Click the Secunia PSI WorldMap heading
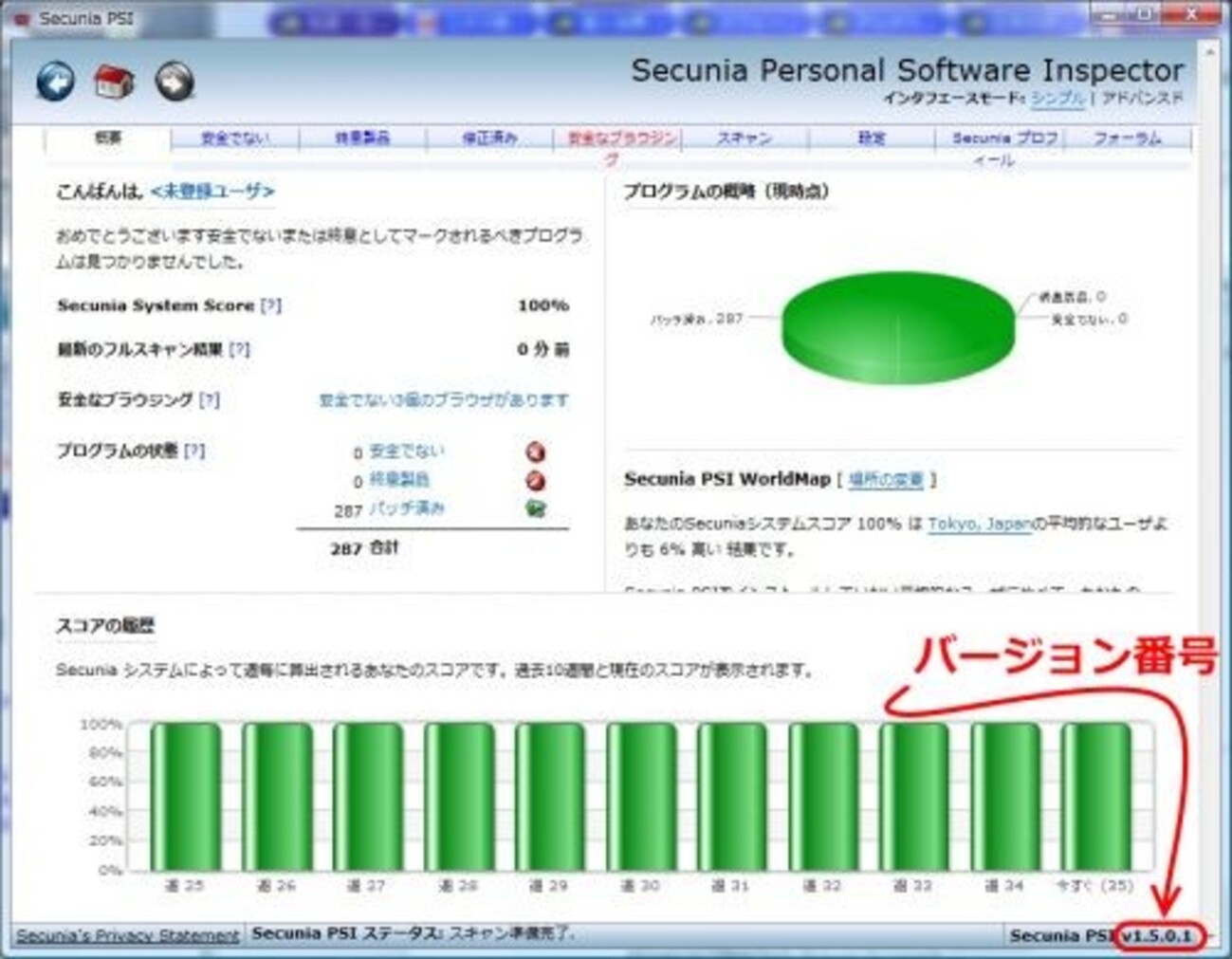 (727, 479)
